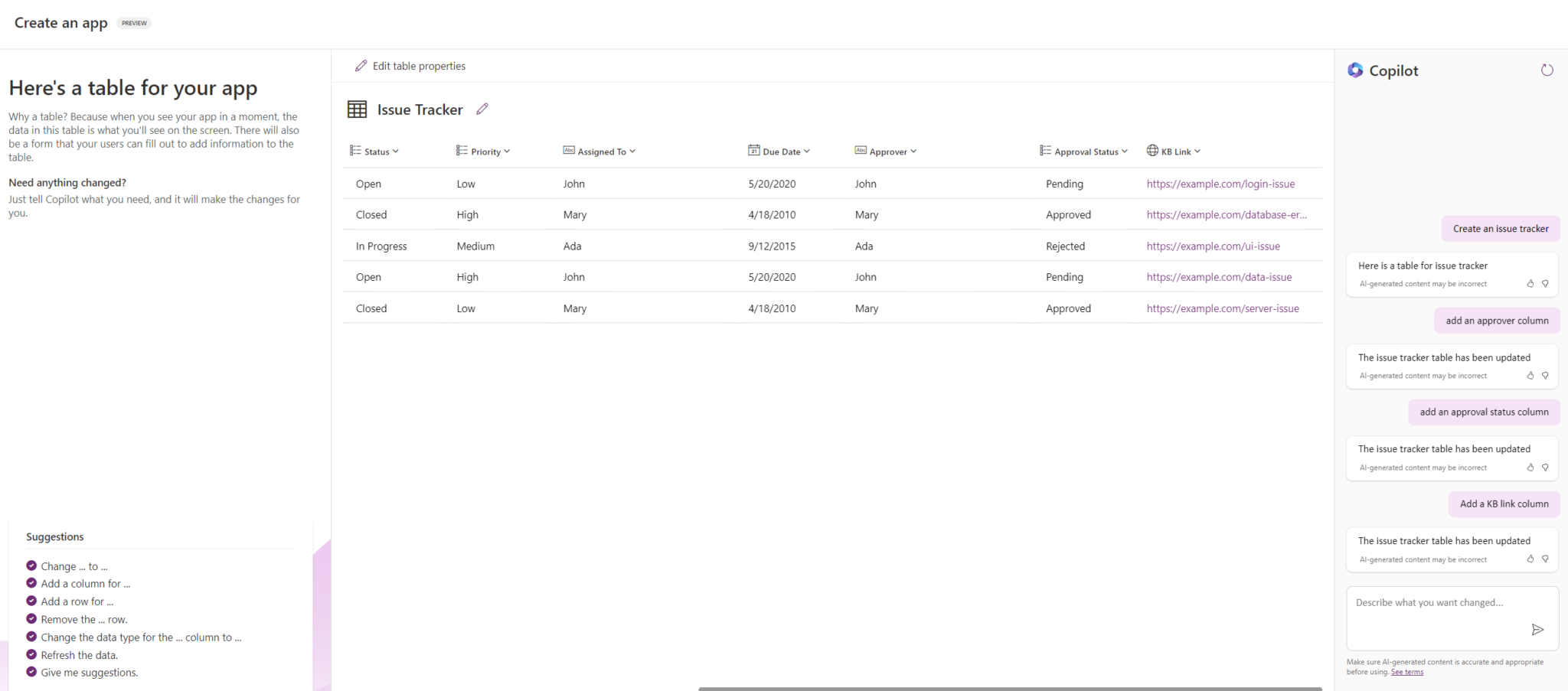Click the Due Date calendar column icon
Image resolution: width=1568 pixels, height=691 pixels.
point(753,151)
